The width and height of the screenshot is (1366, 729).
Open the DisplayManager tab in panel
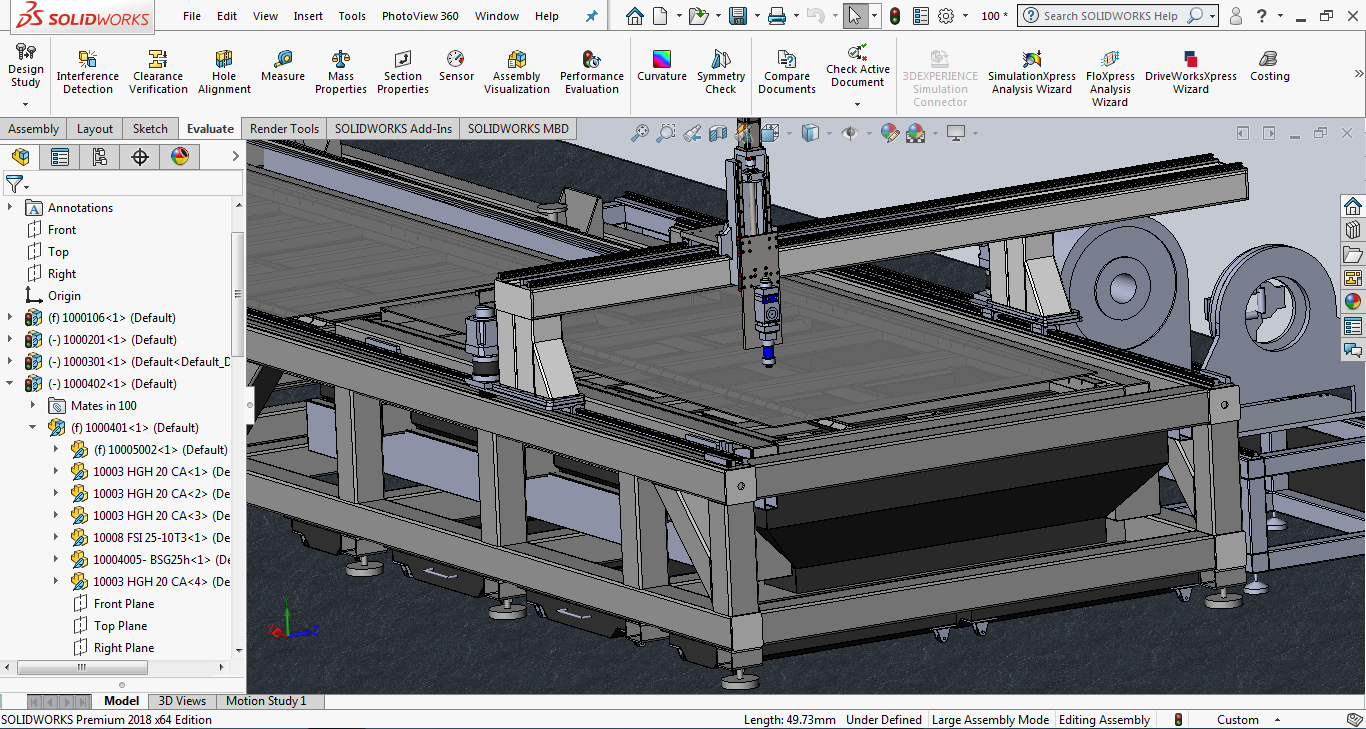(179, 156)
